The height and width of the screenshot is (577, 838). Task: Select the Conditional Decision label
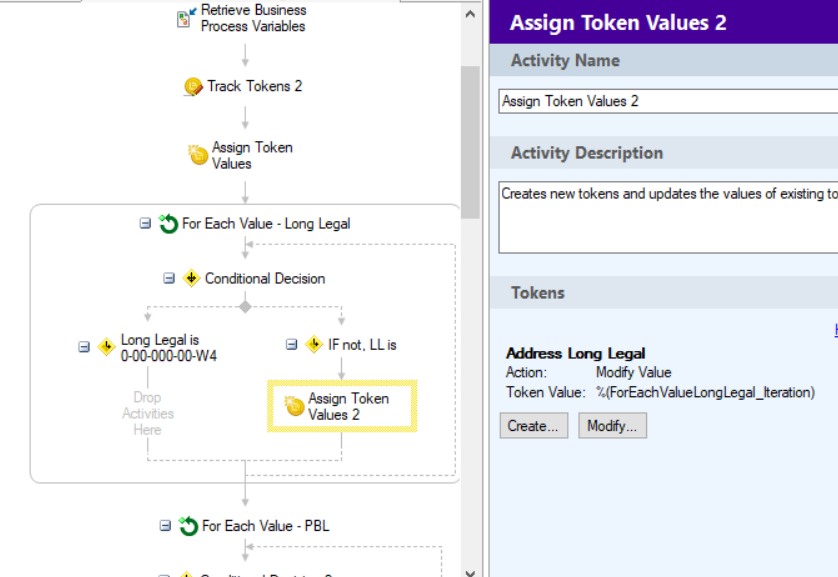click(x=265, y=278)
